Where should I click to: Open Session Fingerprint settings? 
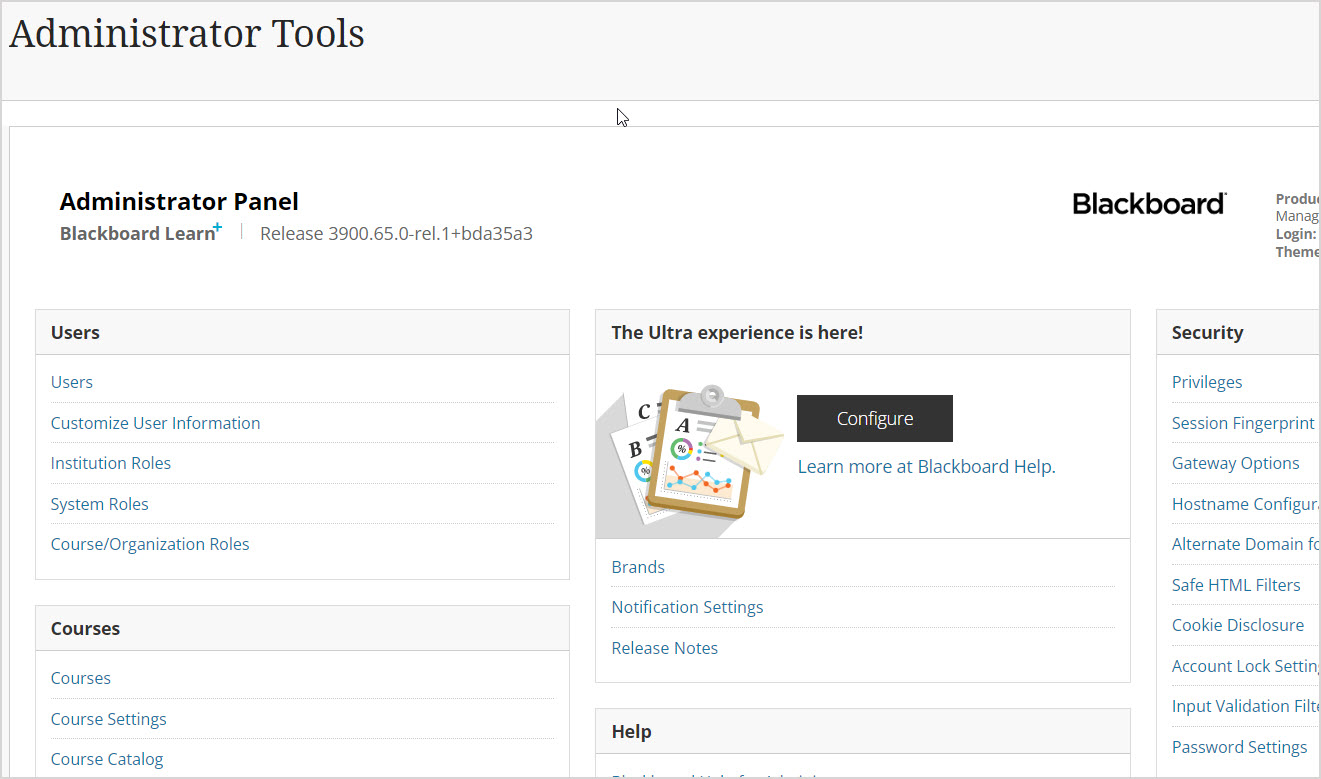[x=1243, y=423]
